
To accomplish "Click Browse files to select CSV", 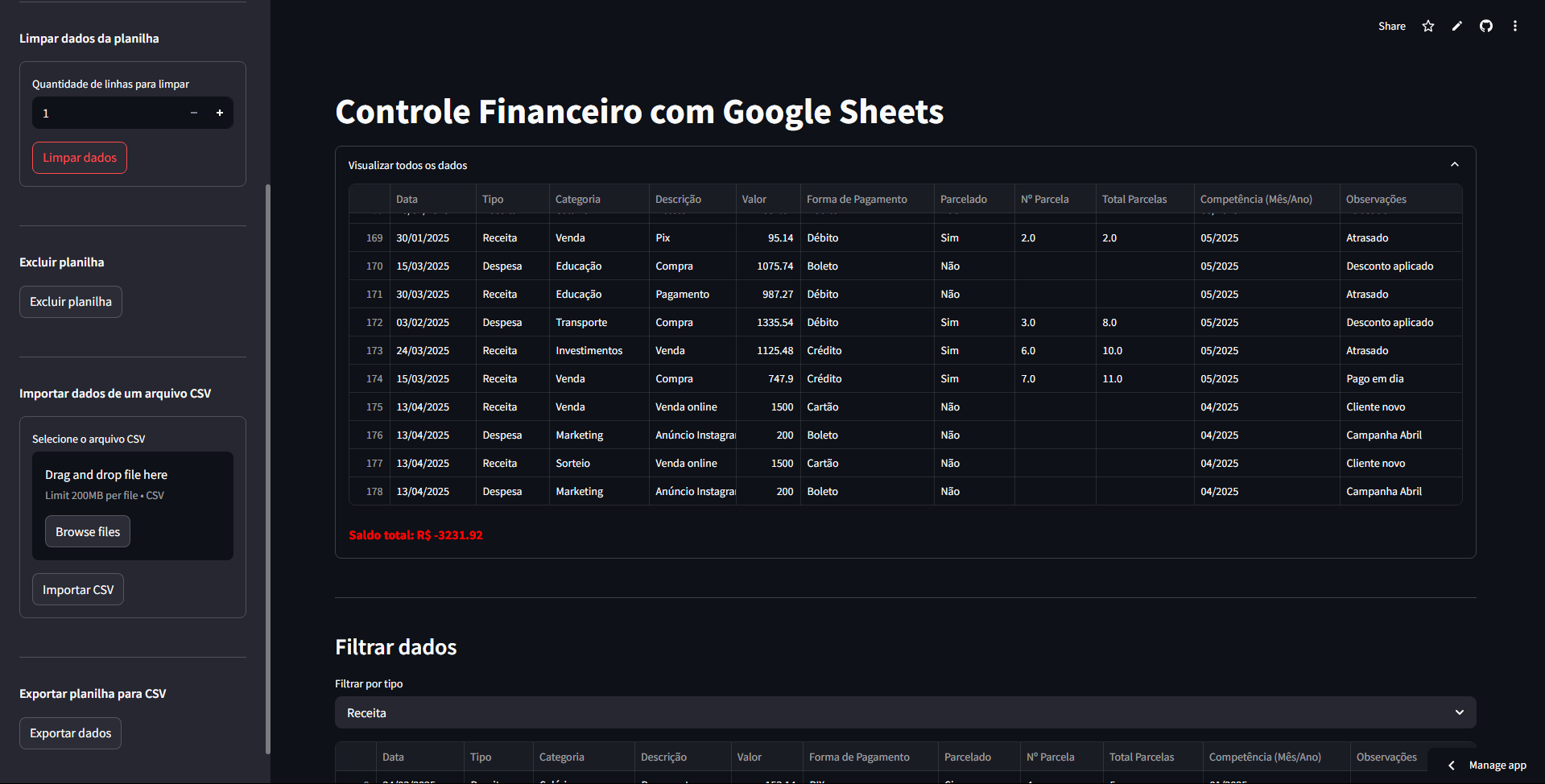I will click(88, 531).
